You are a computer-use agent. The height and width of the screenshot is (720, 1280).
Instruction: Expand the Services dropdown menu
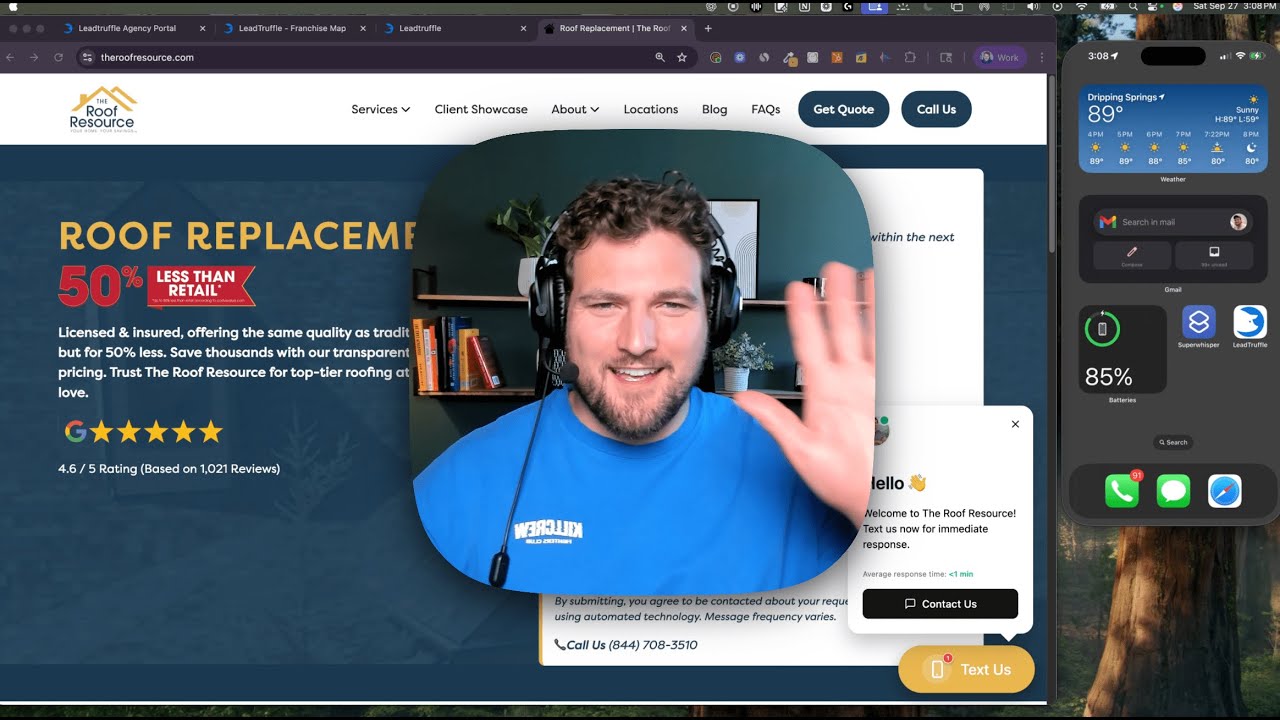pyautogui.click(x=380, y=109)
